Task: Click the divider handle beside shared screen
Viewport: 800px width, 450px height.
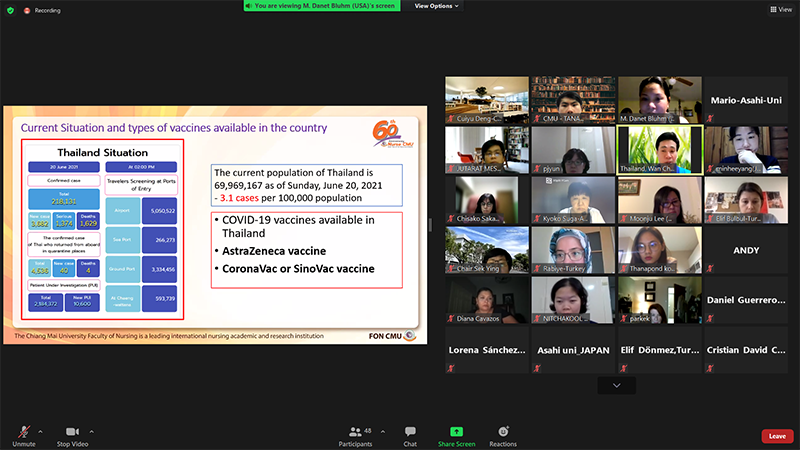Action: pos(431,225)
